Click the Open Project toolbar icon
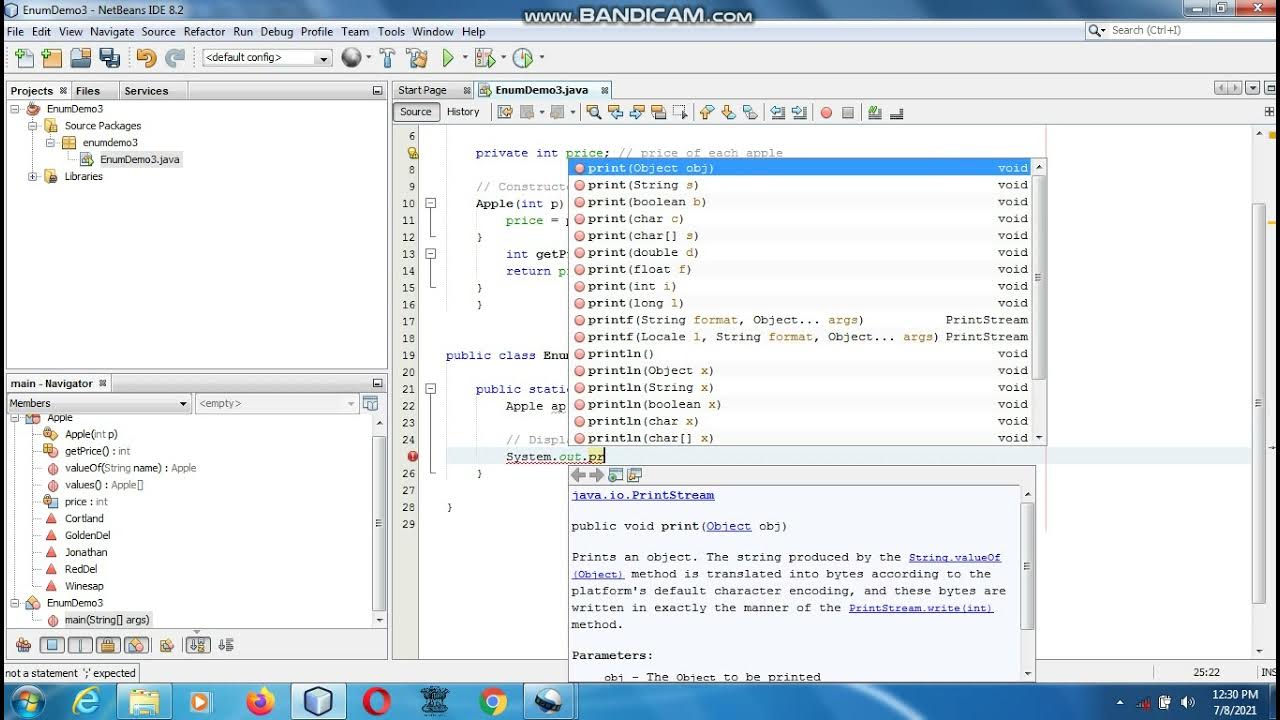 pyautogui.click(x=80, y=58)
